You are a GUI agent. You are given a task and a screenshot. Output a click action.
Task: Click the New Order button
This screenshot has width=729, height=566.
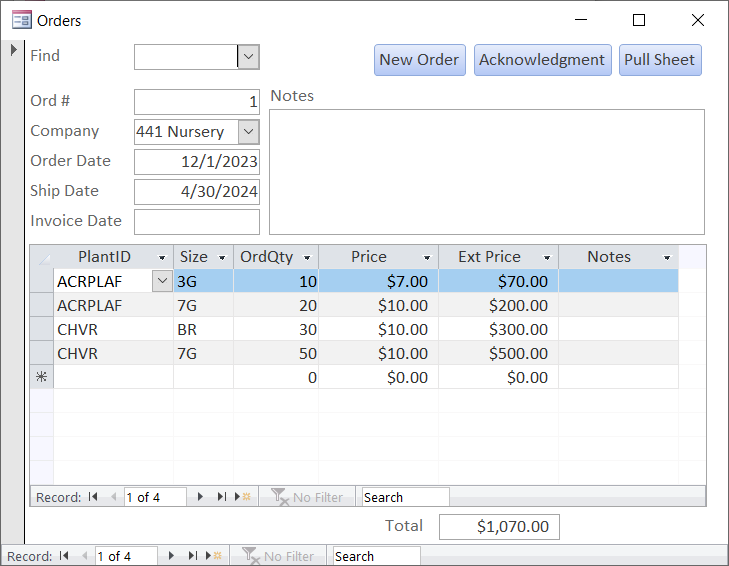coord(419,60)
